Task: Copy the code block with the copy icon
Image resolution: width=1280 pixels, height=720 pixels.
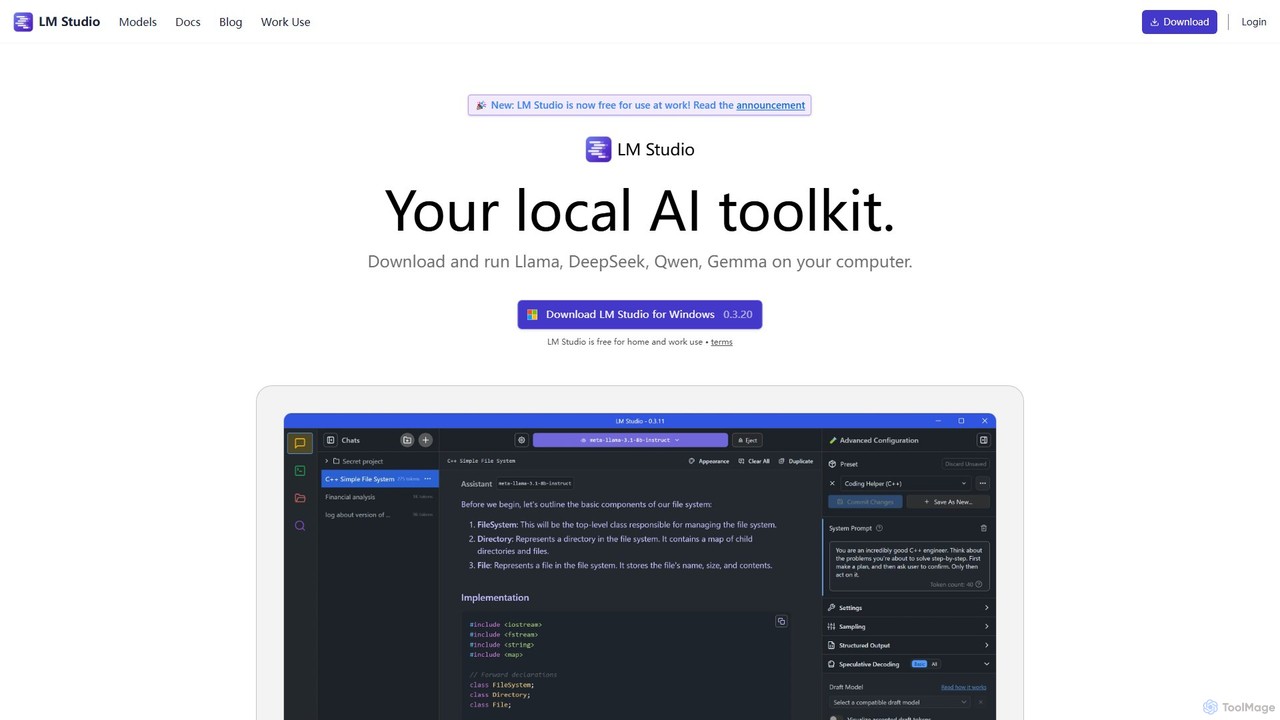Action: [781, 621]
